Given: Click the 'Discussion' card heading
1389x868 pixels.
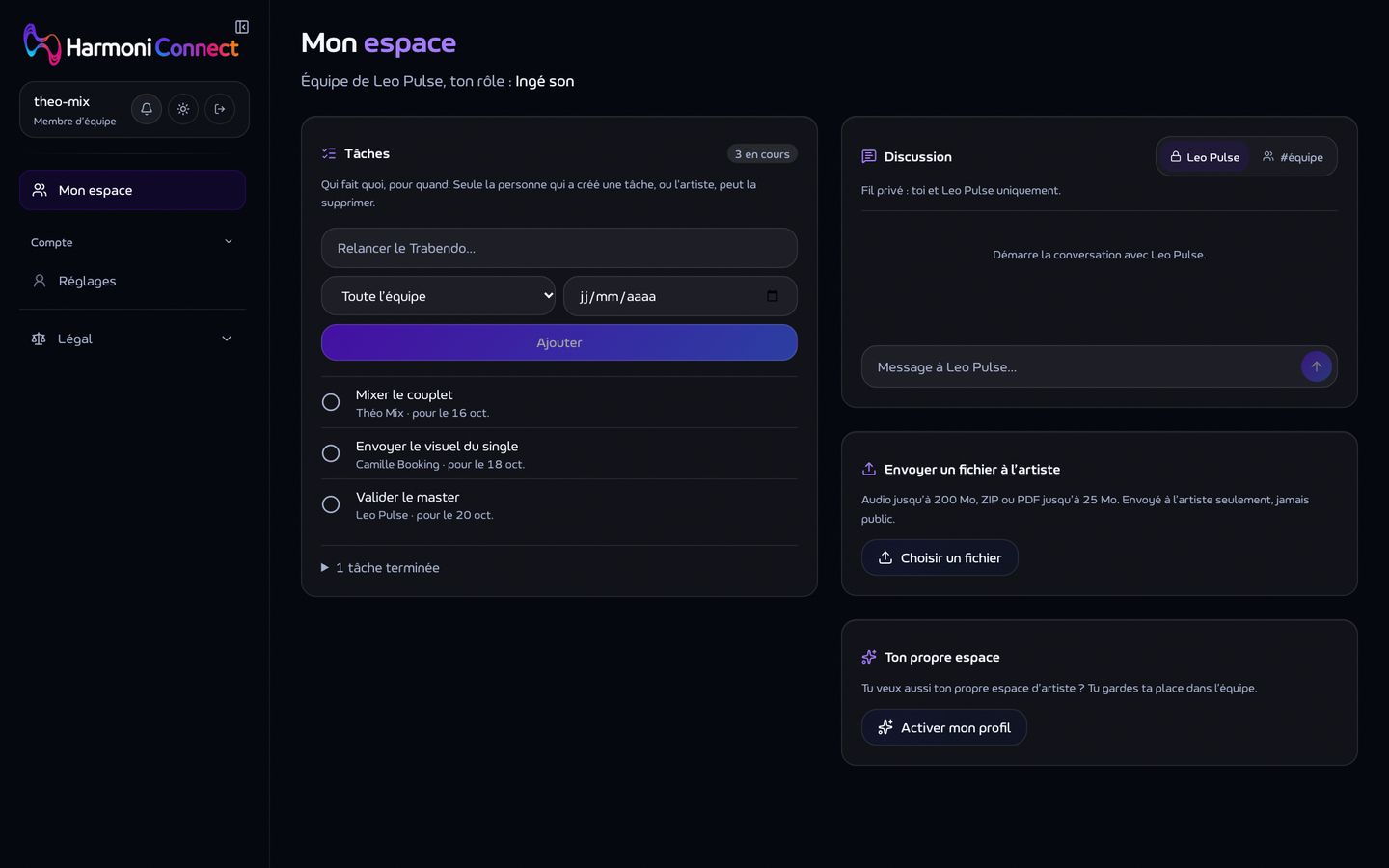Looking at the screenshot, I should 918,156.
